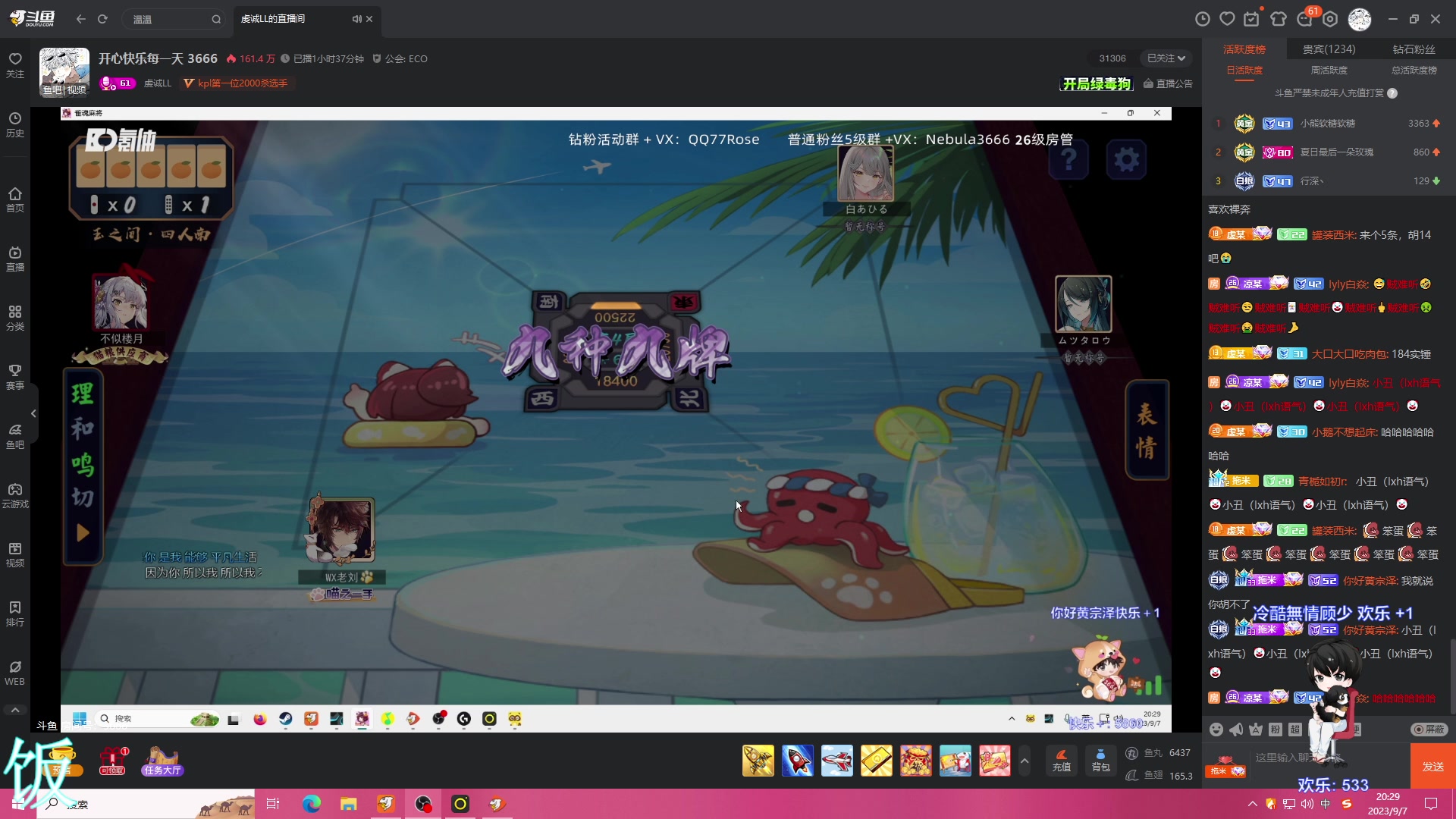Screen dimensions: 1456x819
Task: Send the red airplane gift
Action: pyautogui.click(x=836, y=761)
